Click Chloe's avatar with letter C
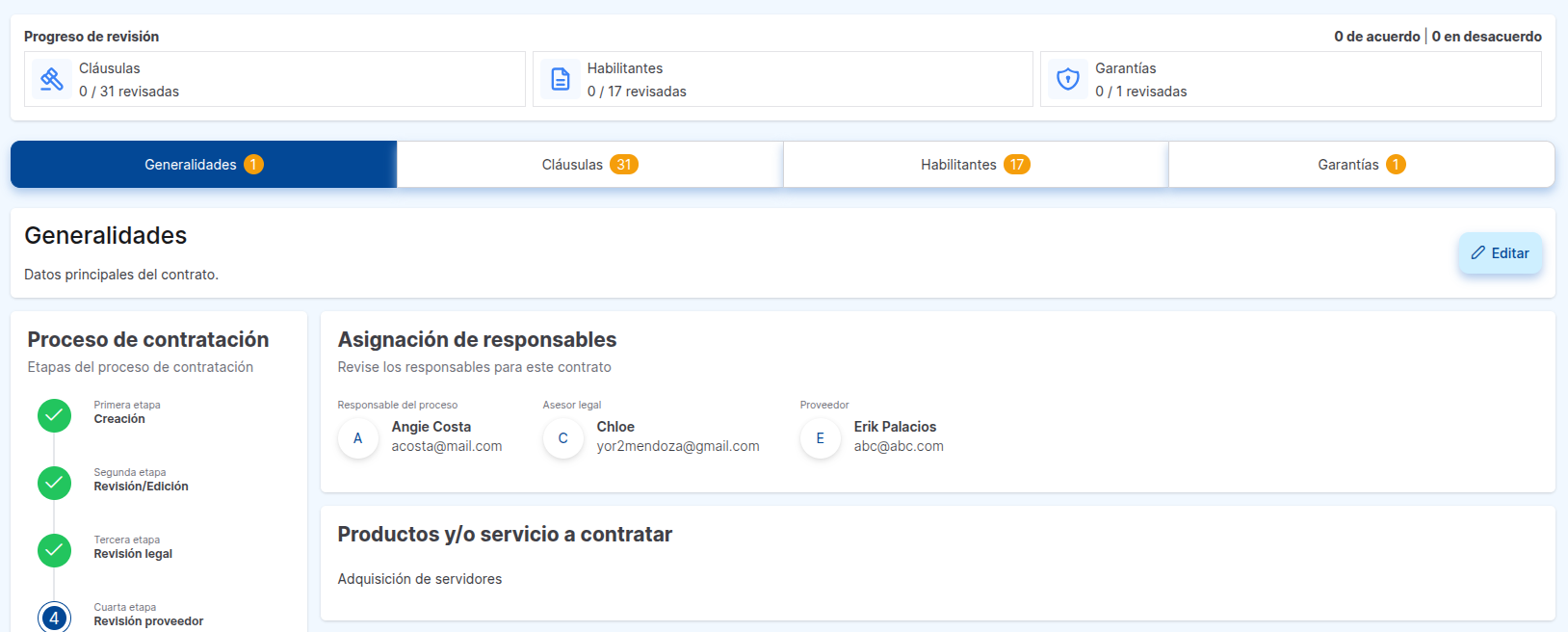Screen dimensions: 1568x632 tap(563, 438)
